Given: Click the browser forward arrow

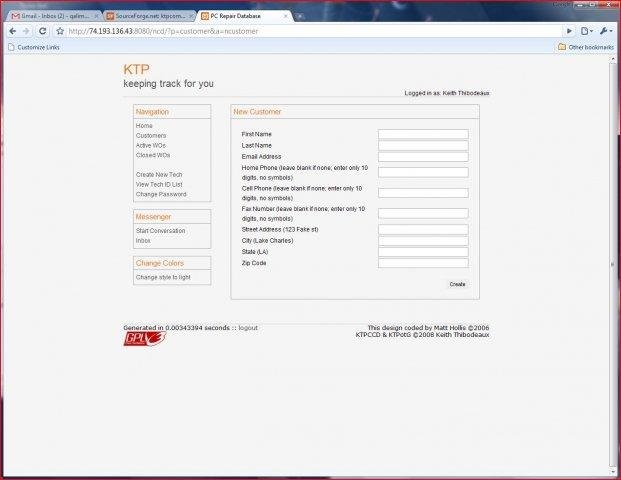Looking at the screenshot, I should (27, 31).
